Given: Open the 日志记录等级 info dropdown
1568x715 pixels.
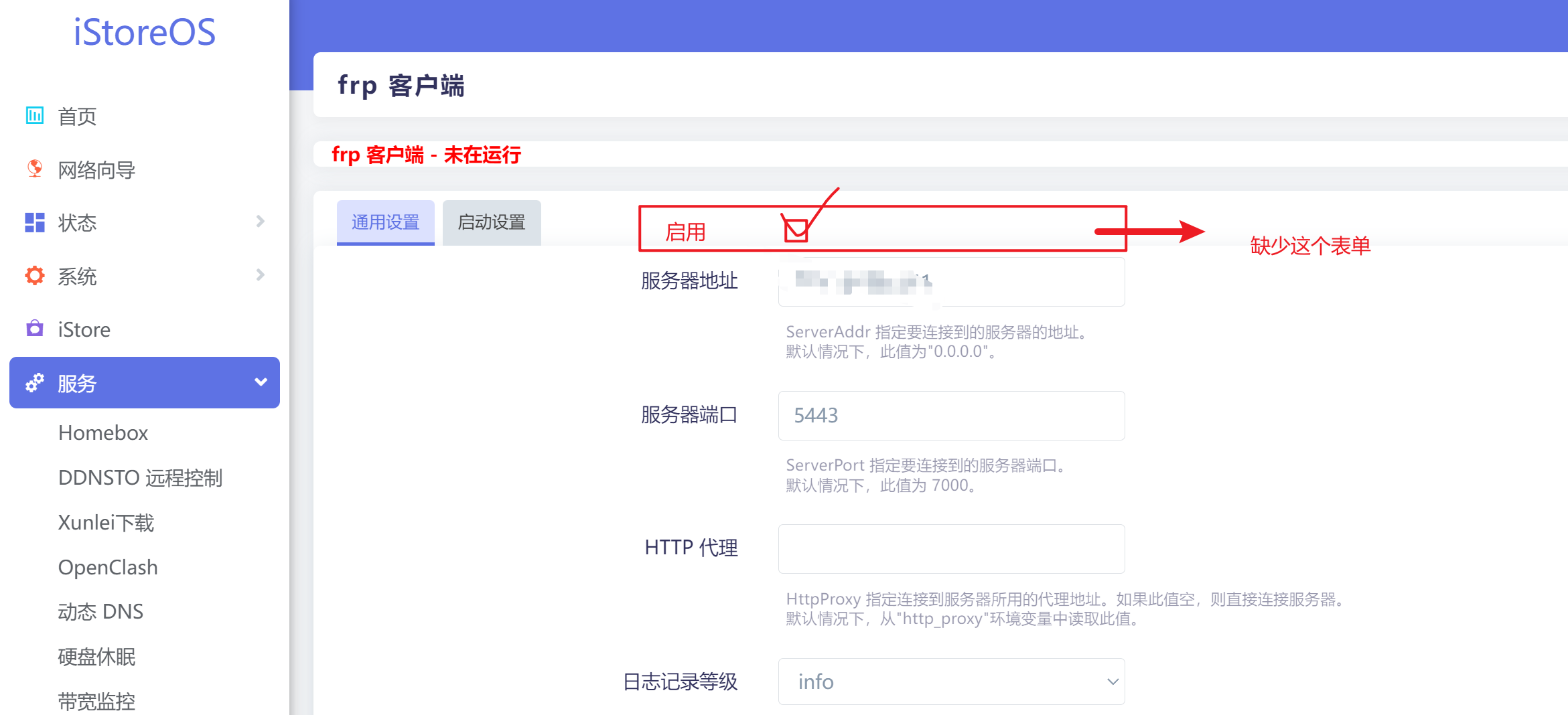Looking at the screenshot, I should tap(951, 681).
